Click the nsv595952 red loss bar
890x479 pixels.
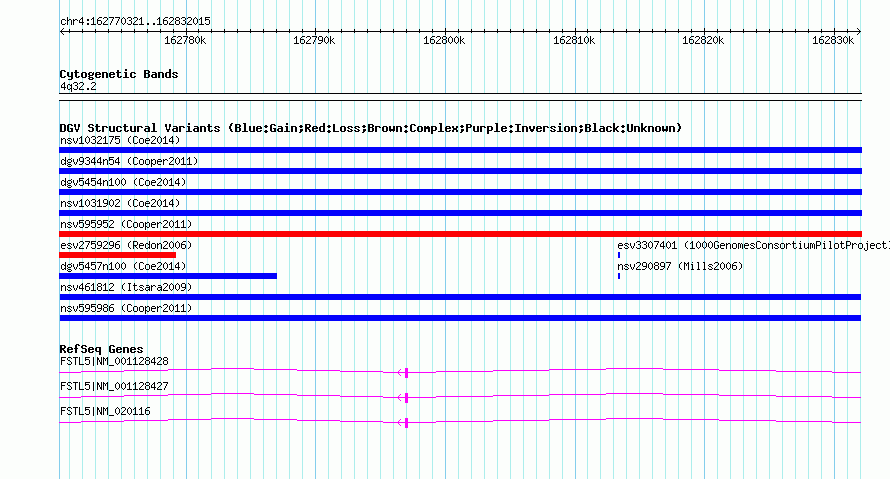(x=460, y=234)
